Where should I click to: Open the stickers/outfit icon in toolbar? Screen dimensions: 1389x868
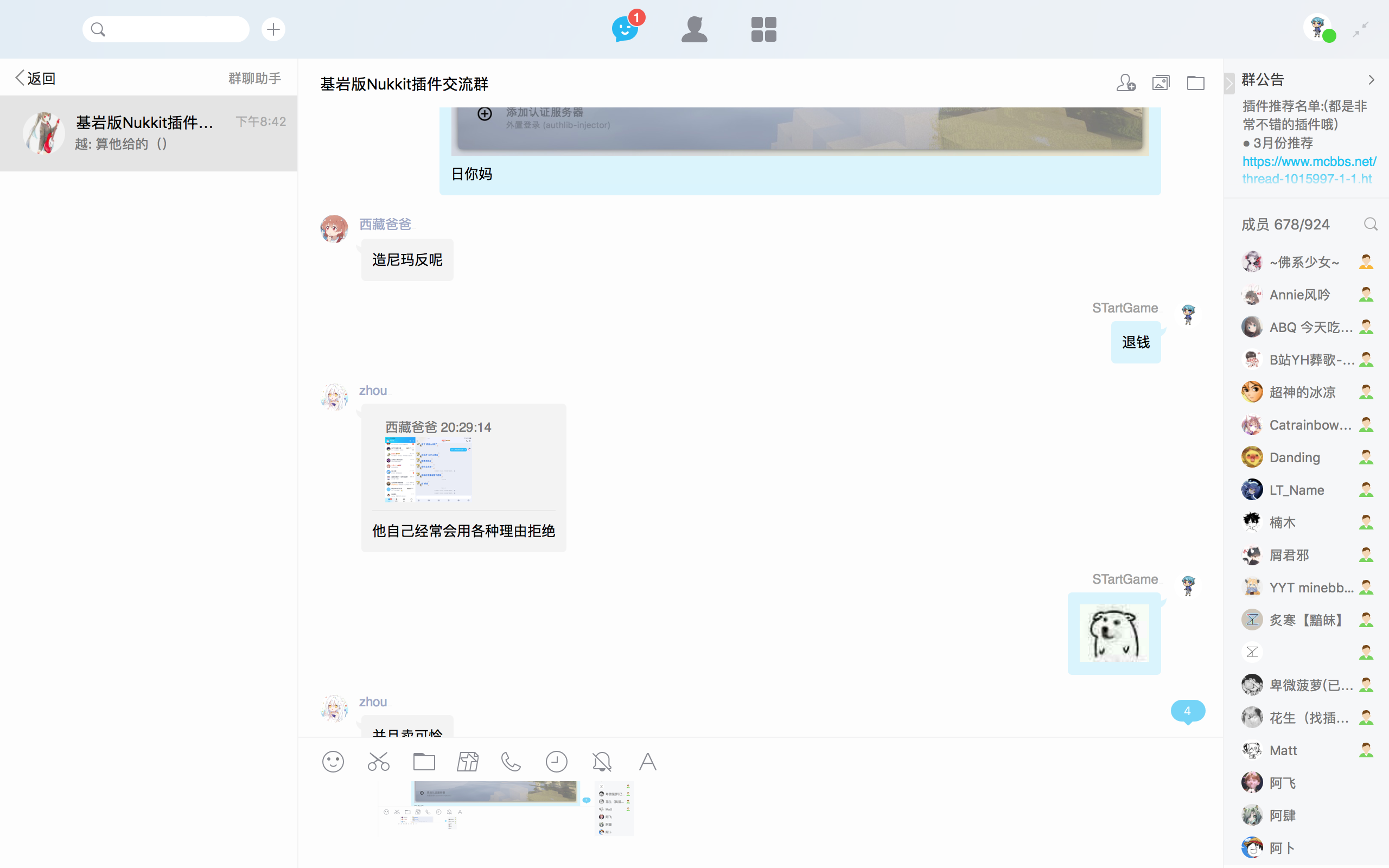coord(468,762)
